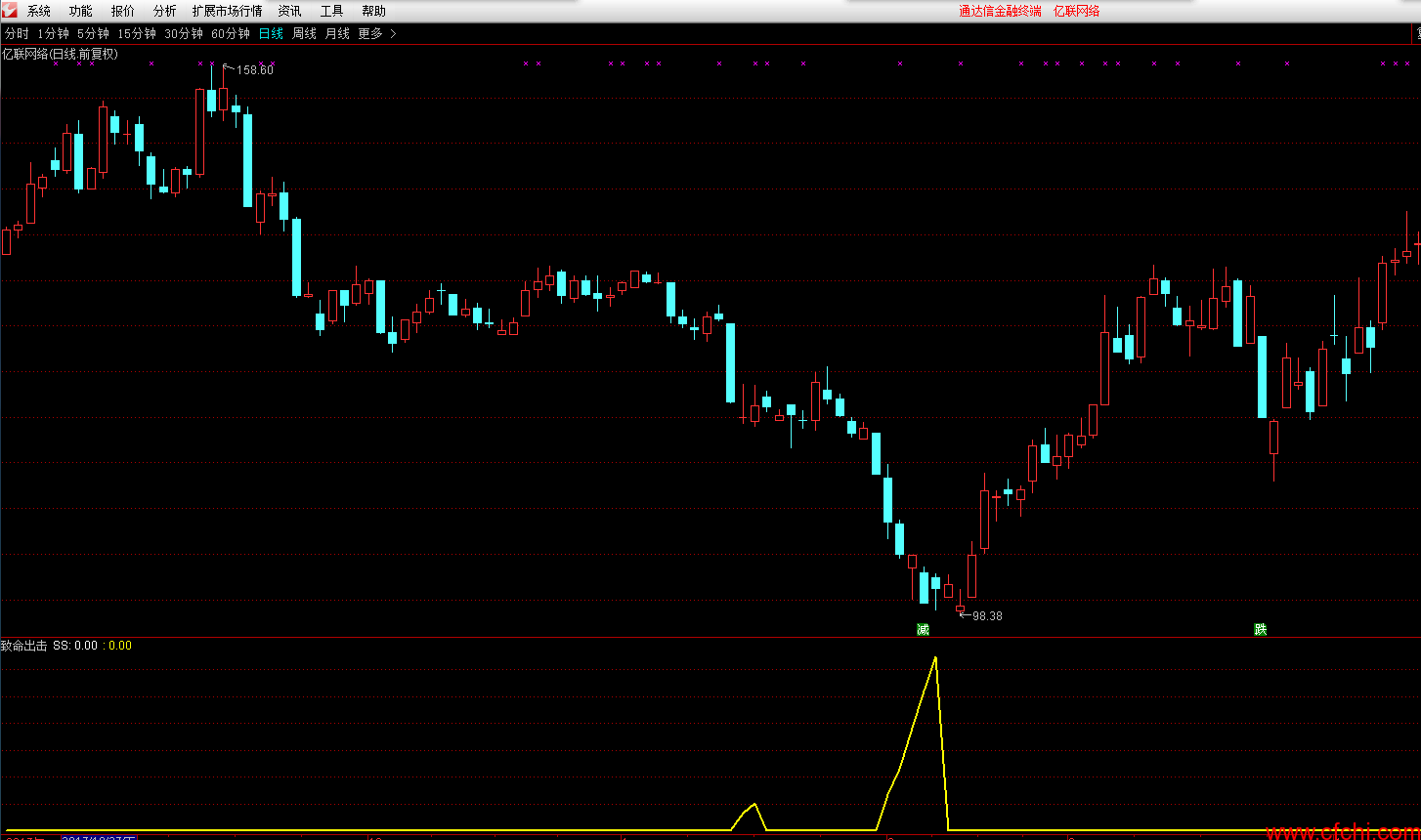Click the yellow 0.00 indicator value
1421x840 pixels.
click(x=120, y=646)
